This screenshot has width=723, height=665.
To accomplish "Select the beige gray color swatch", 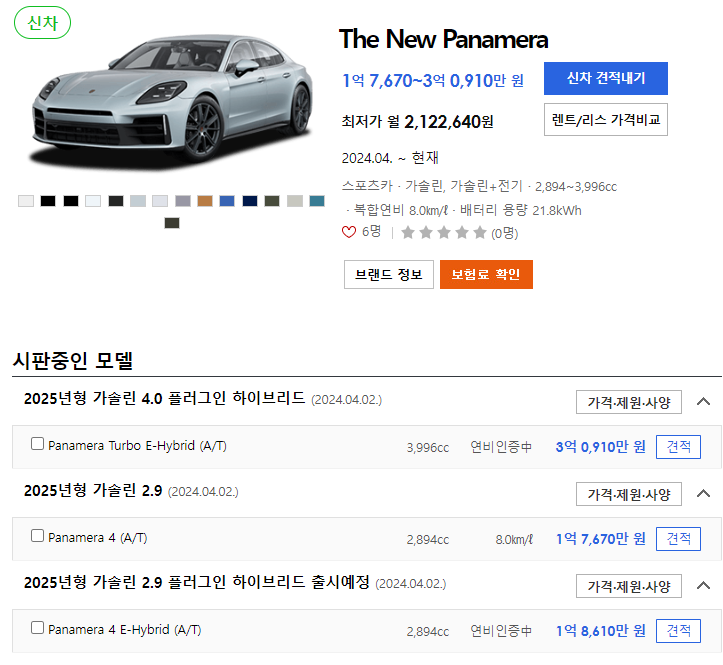I will 295,201.
